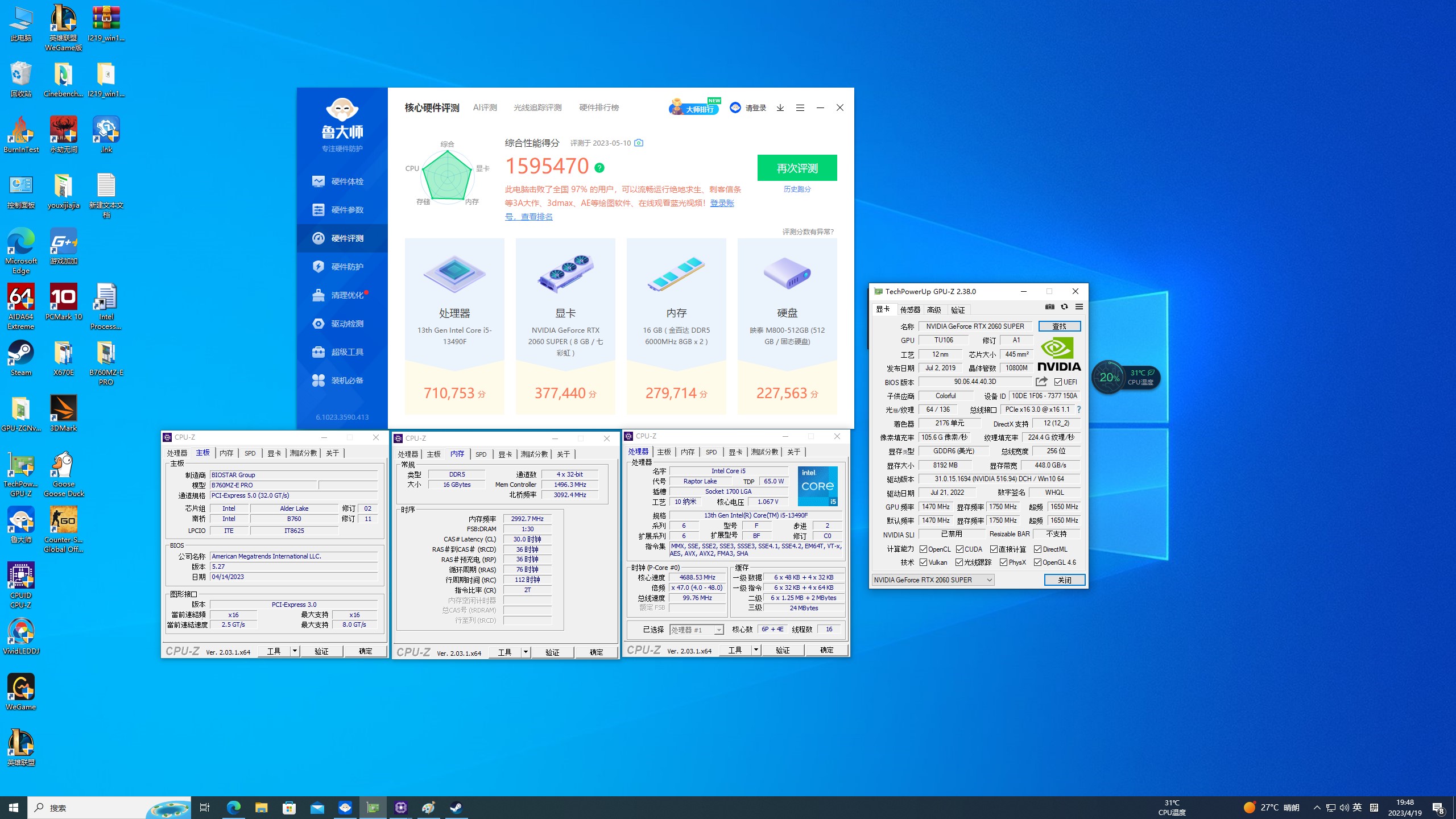This screenshot has height=819, width=1456.
Task: Click 验证 in motherboard CPU-Z window
Action: click(322, 651)
